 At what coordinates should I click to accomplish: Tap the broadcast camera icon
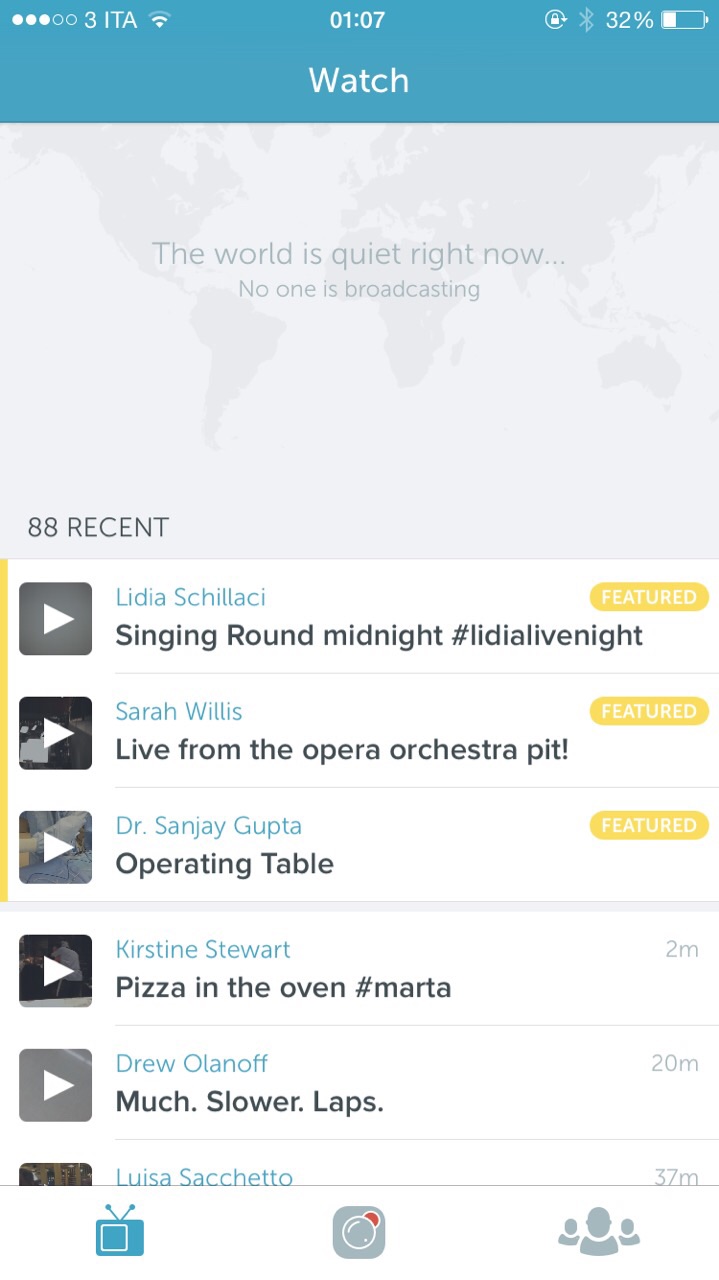[x=359, y=1232]
